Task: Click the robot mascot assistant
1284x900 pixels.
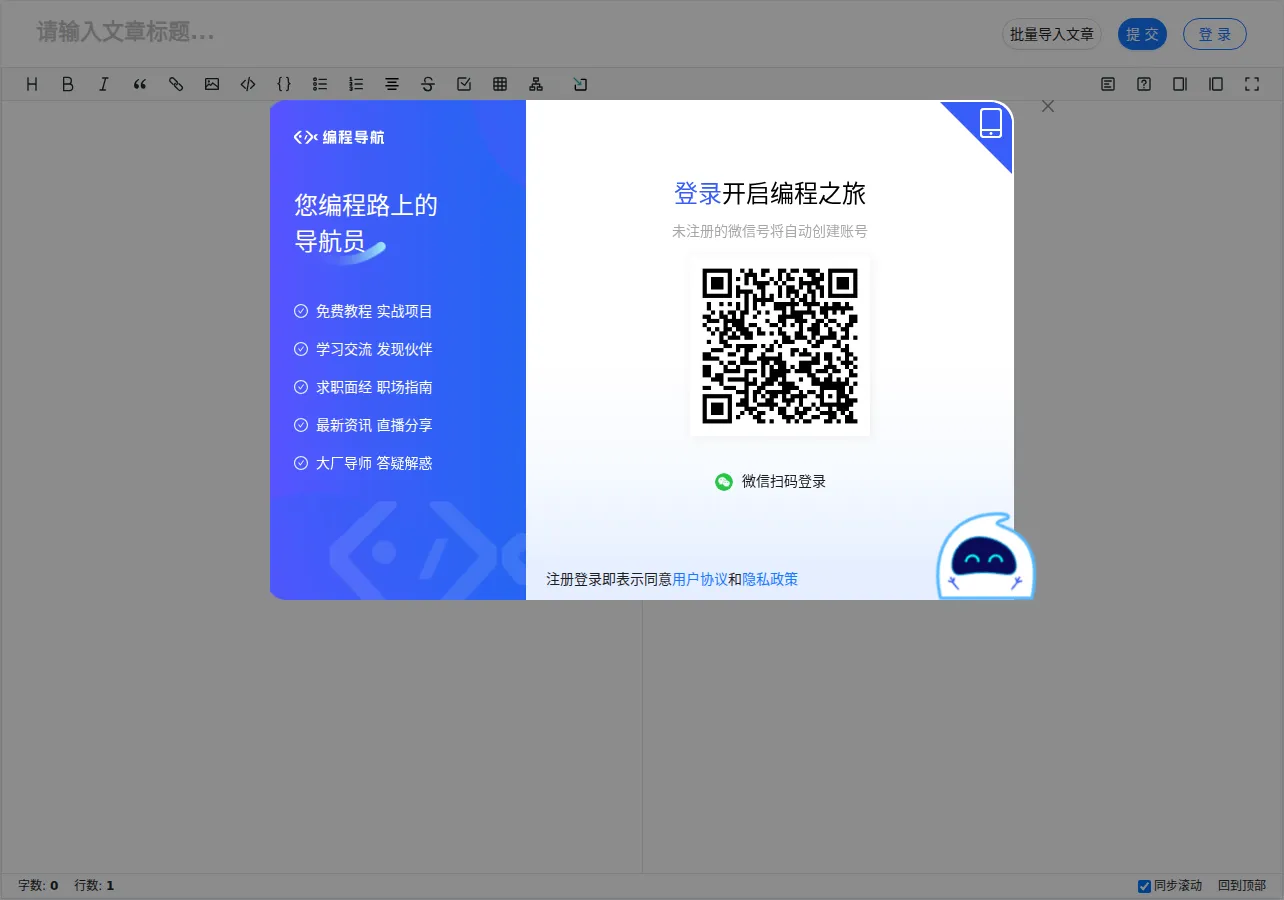Action: click(x=986, y=557)
